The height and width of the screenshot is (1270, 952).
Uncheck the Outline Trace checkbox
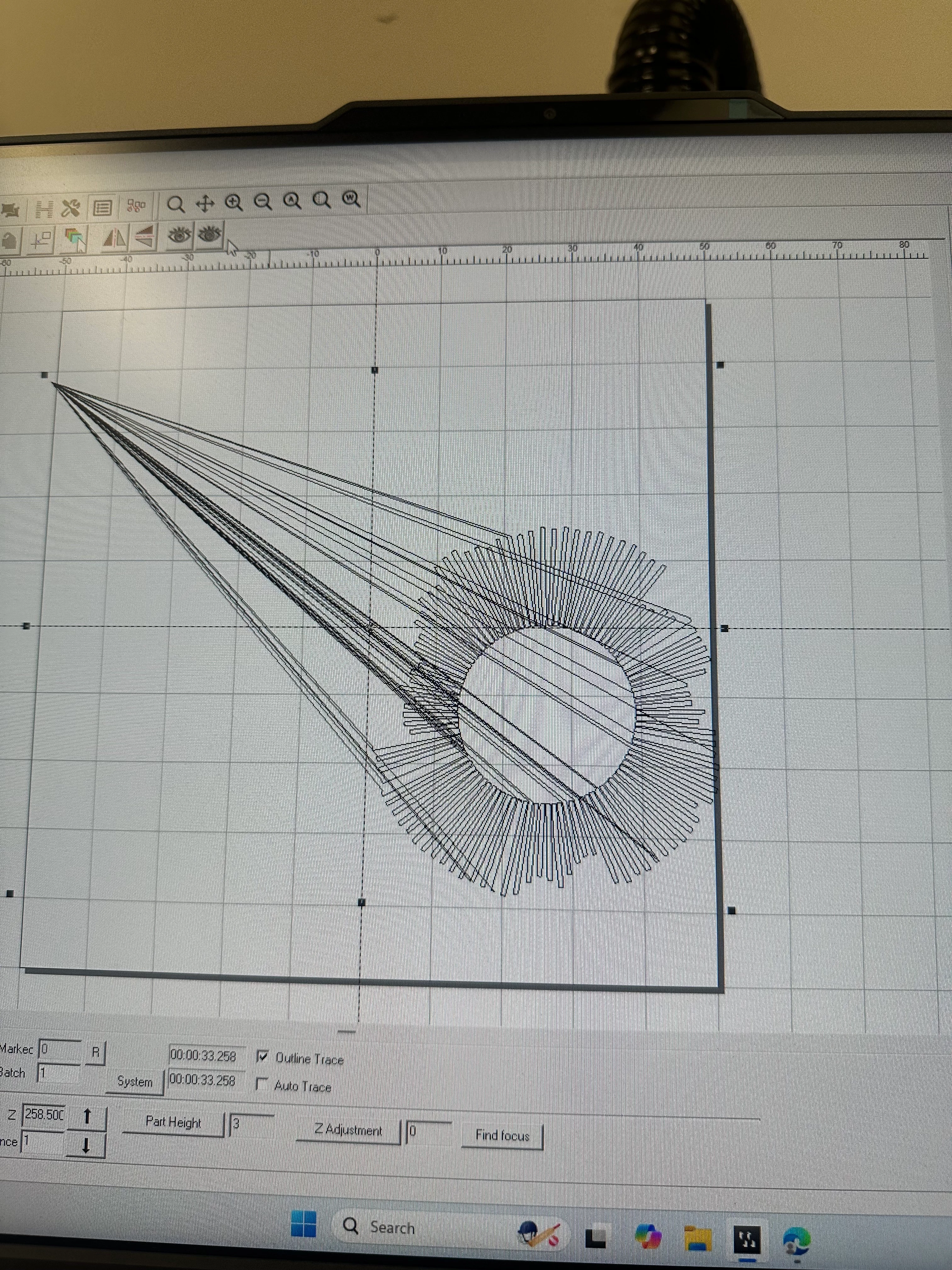(263, 1056)
